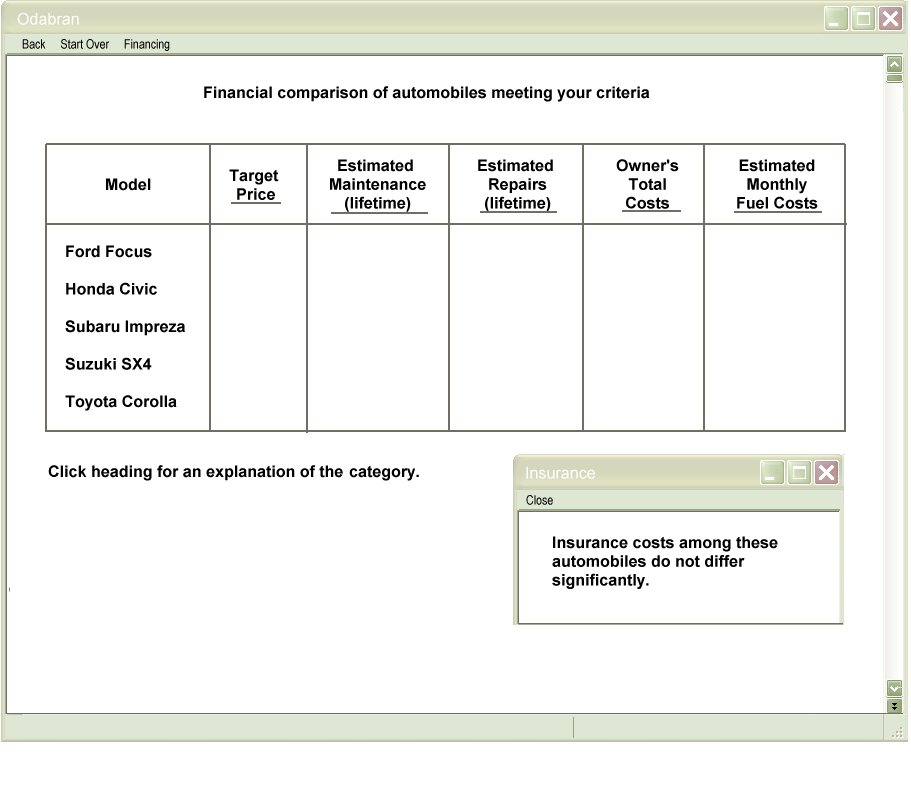
Task: Click Close on the Insurance window
Action: click(x=538, y=500)
